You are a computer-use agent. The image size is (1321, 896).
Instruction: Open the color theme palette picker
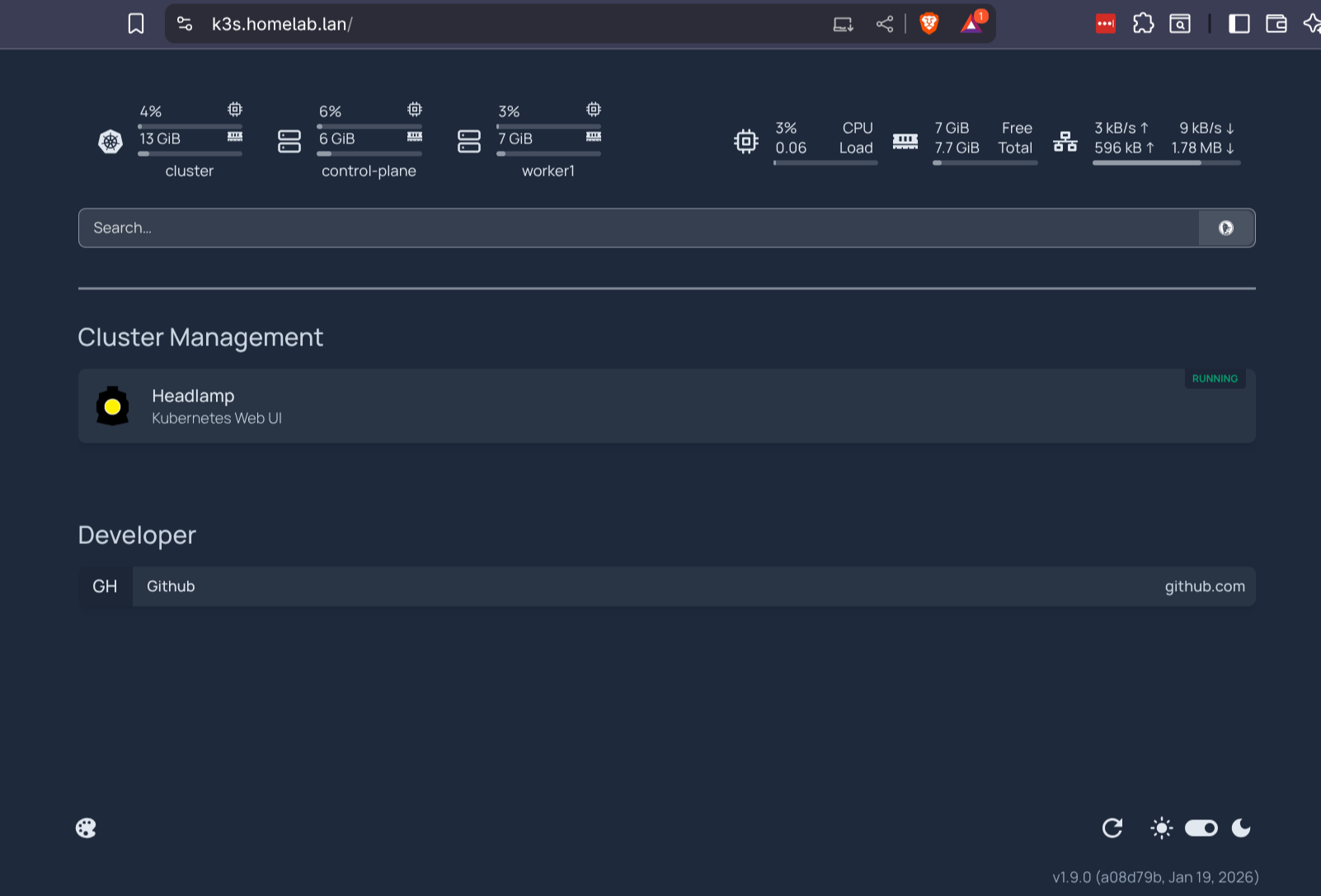coord(86,828)
